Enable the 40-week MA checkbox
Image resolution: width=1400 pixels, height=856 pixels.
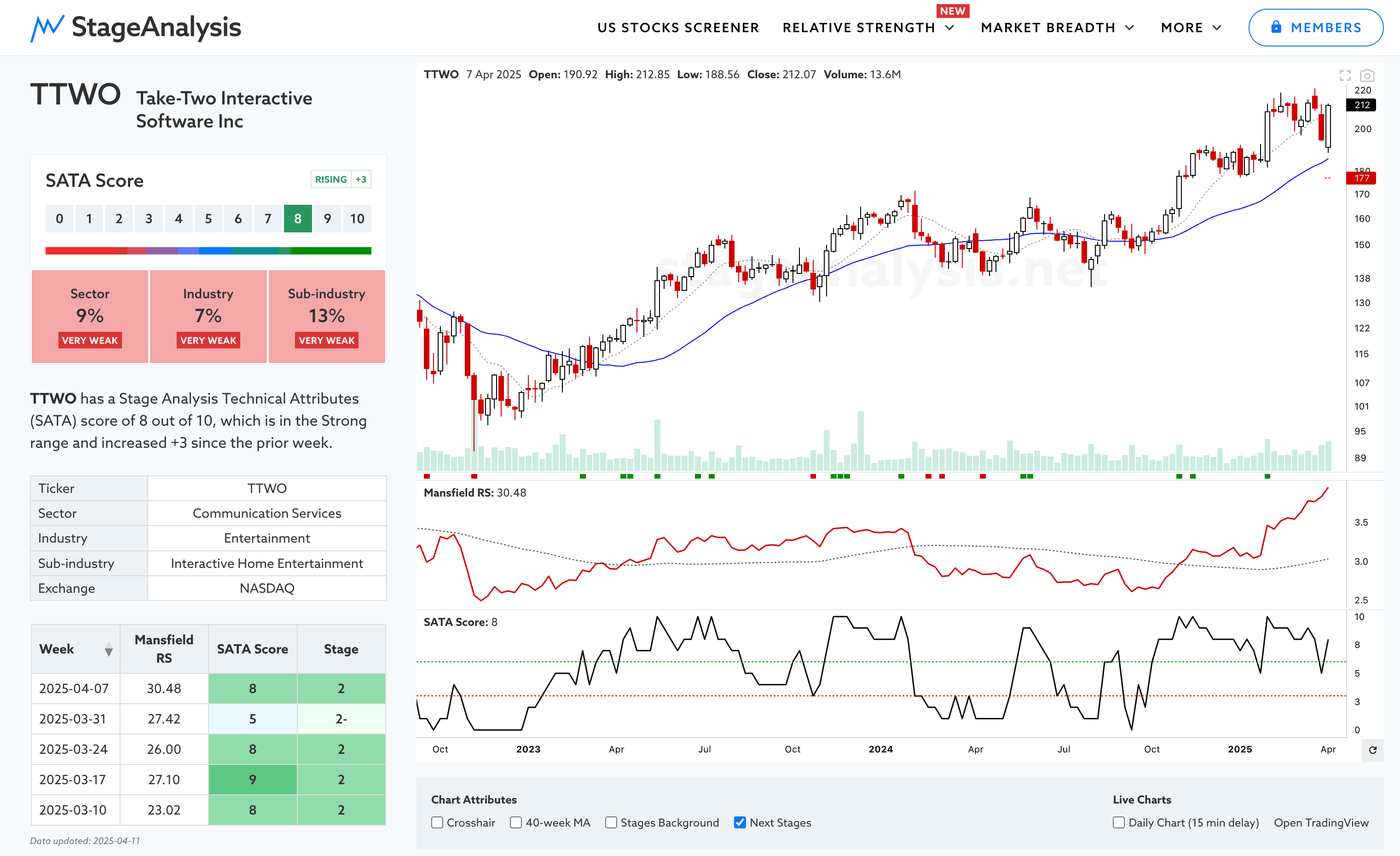(516, 822)
